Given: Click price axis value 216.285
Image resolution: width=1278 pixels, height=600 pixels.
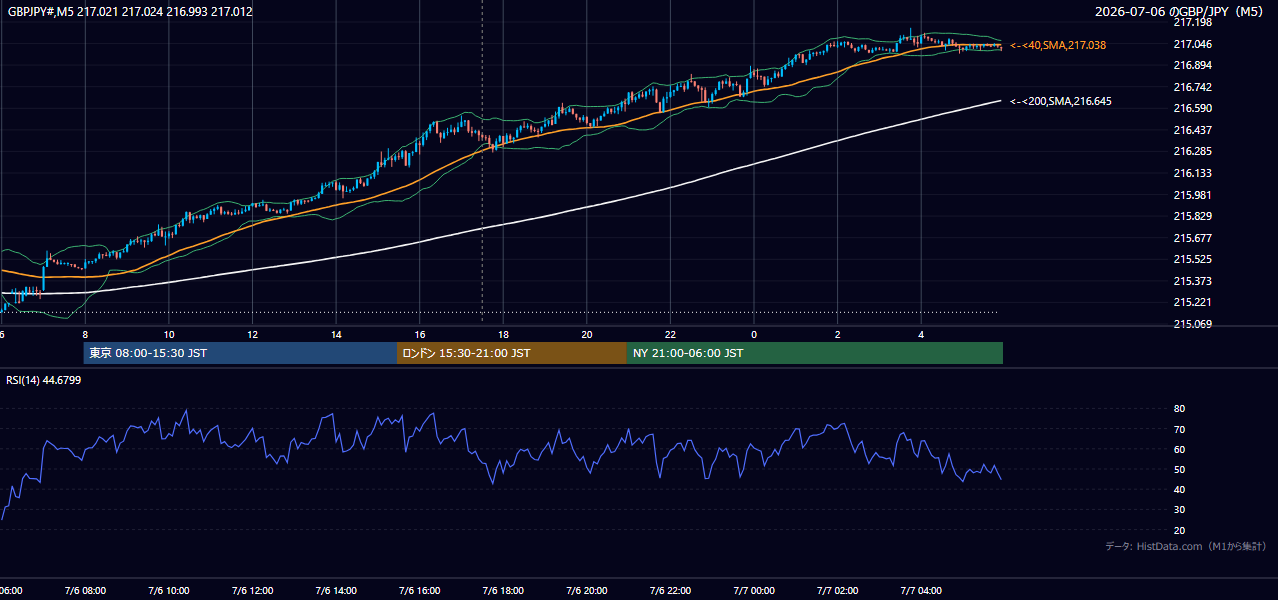Looking at the screenshot, I should 1192,151.
